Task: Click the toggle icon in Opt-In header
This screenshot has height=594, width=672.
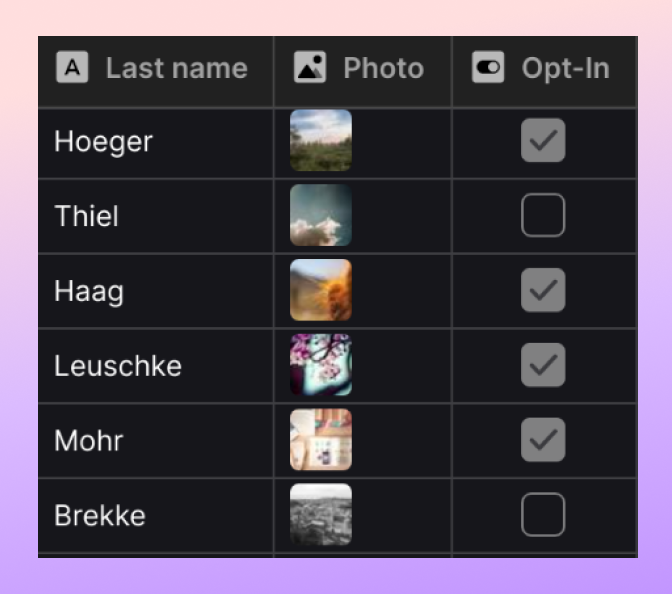Action: point(488,68)
